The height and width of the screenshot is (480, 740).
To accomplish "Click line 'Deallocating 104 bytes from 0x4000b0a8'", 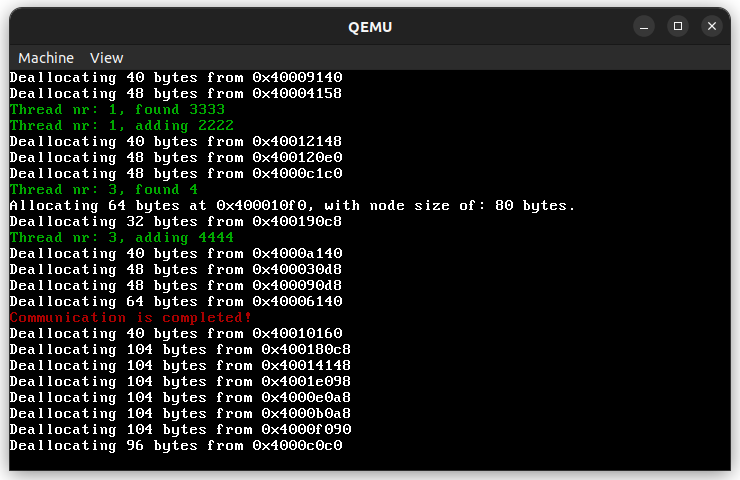I will (180, 414).
